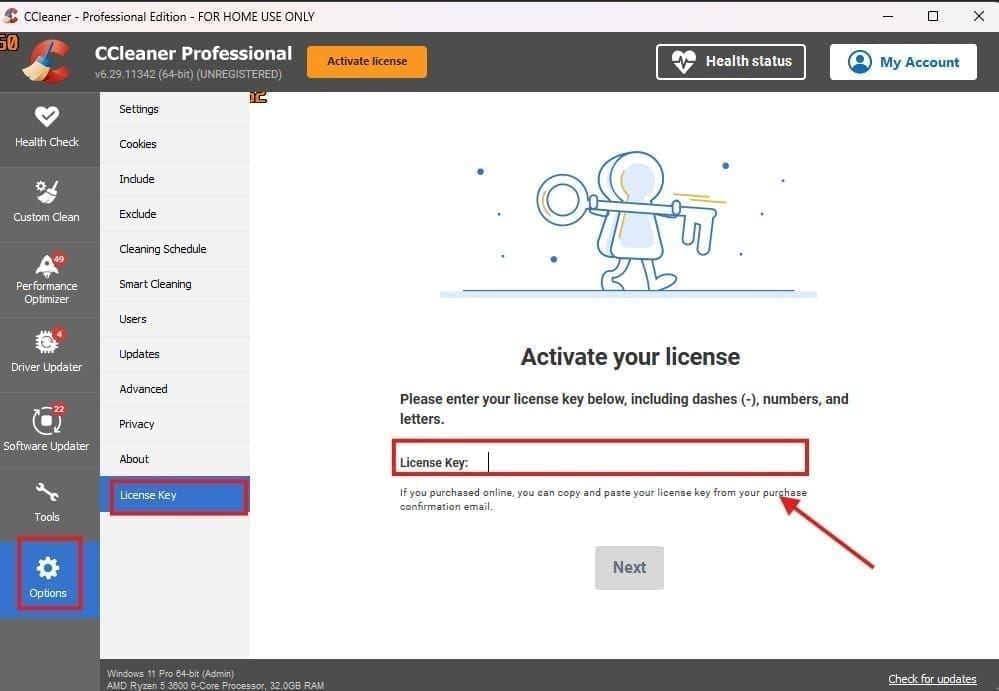Screen dimensions: 999x691
Task: Click the Next button
Action: click(x=629, y=567)
